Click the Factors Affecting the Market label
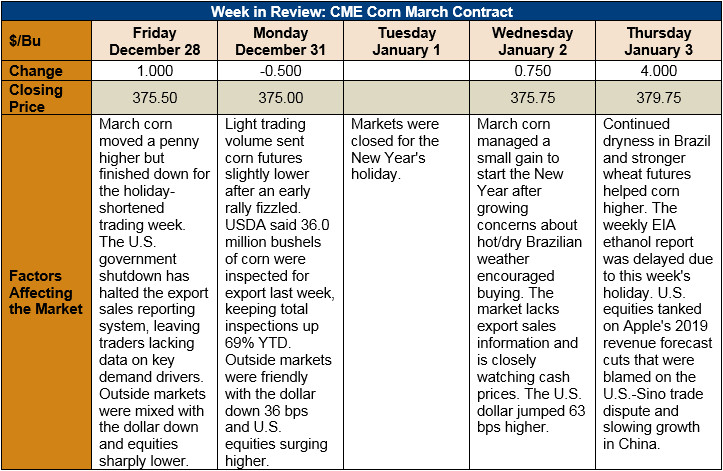Screen dimensions: 723x471 click(46, 292)
